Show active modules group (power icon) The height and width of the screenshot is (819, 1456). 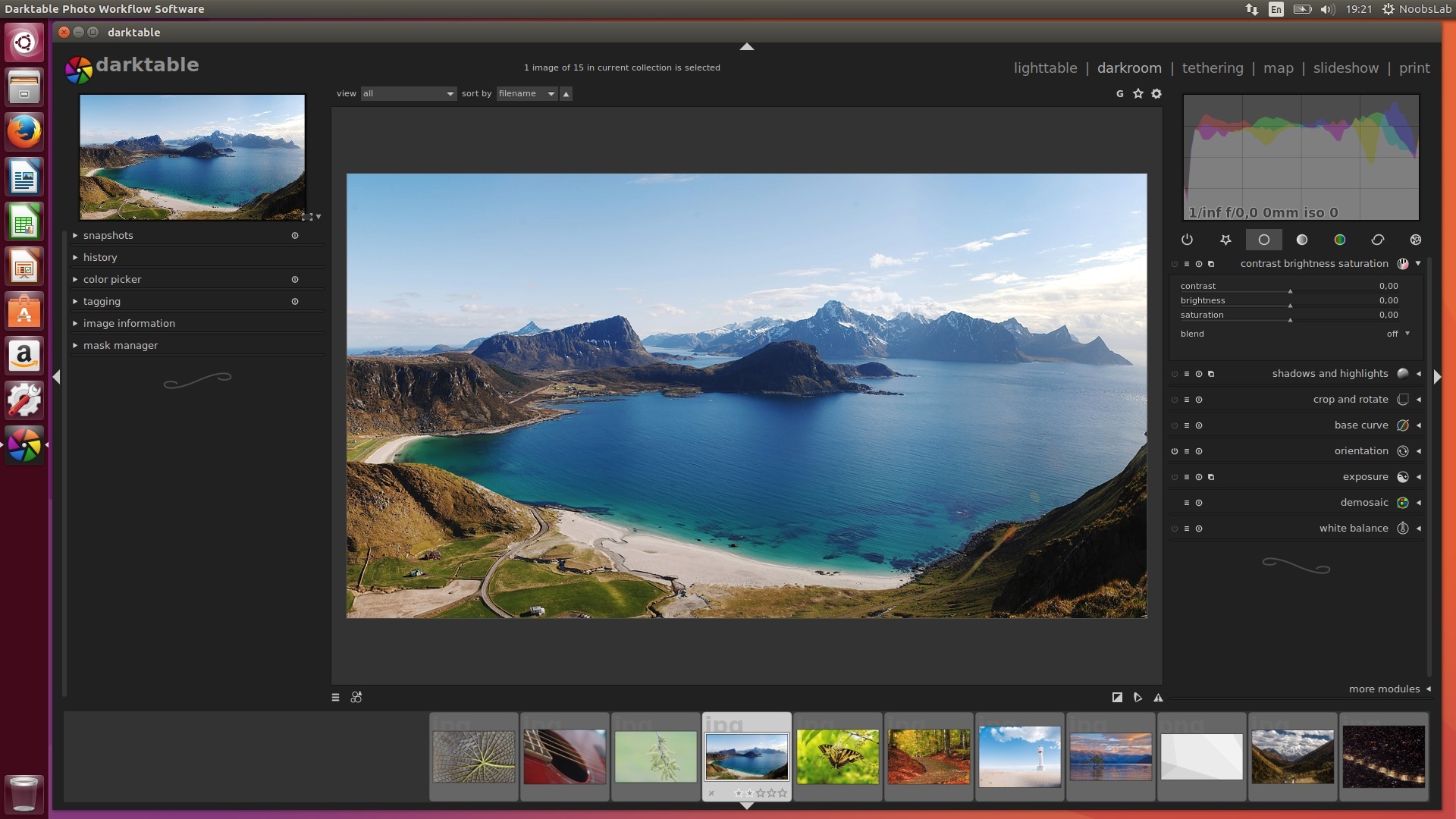[1188, 240]
